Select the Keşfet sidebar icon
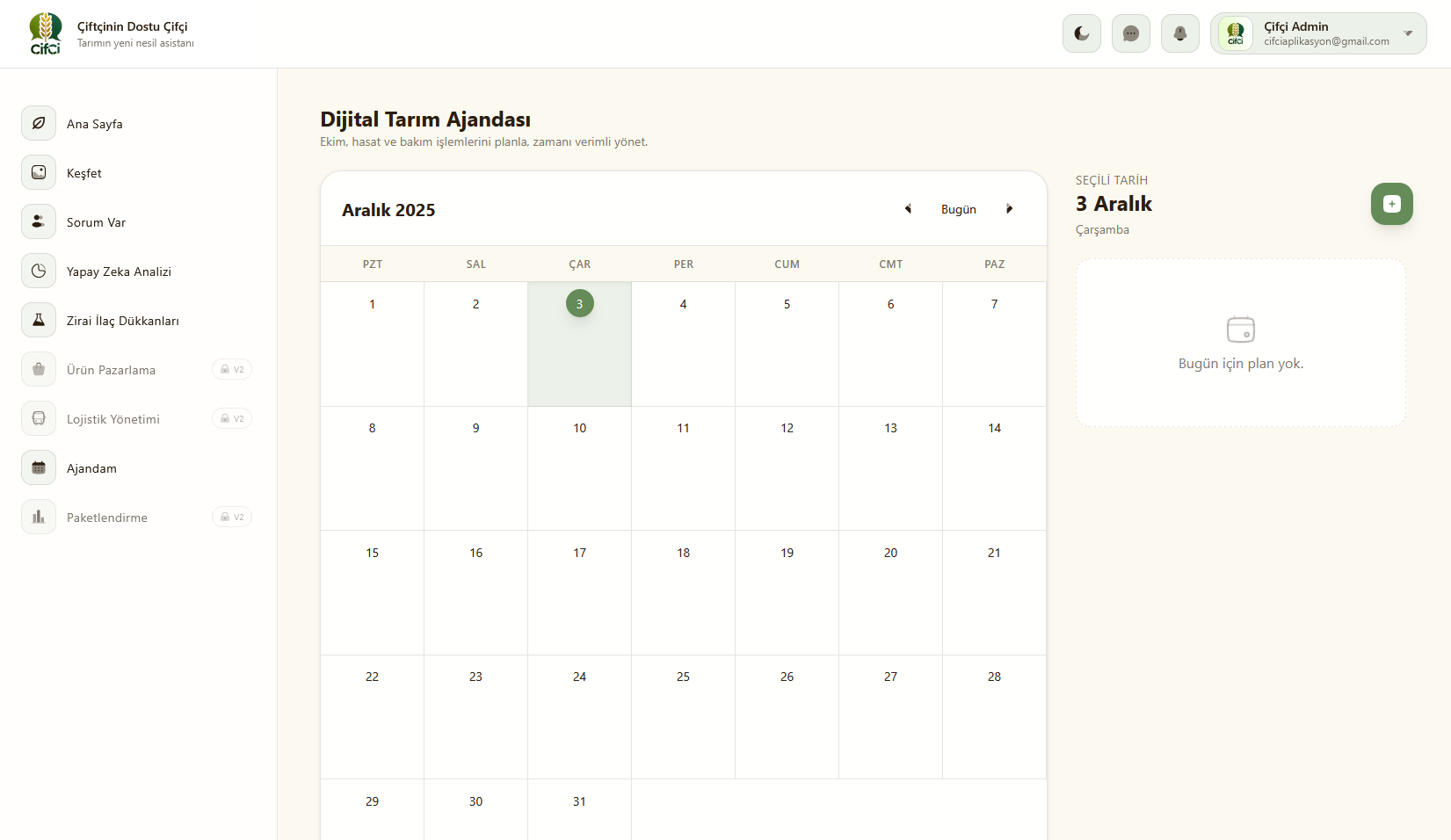Image resolution: width=1451 pixels, height=840 pixels. pos(39,172)
